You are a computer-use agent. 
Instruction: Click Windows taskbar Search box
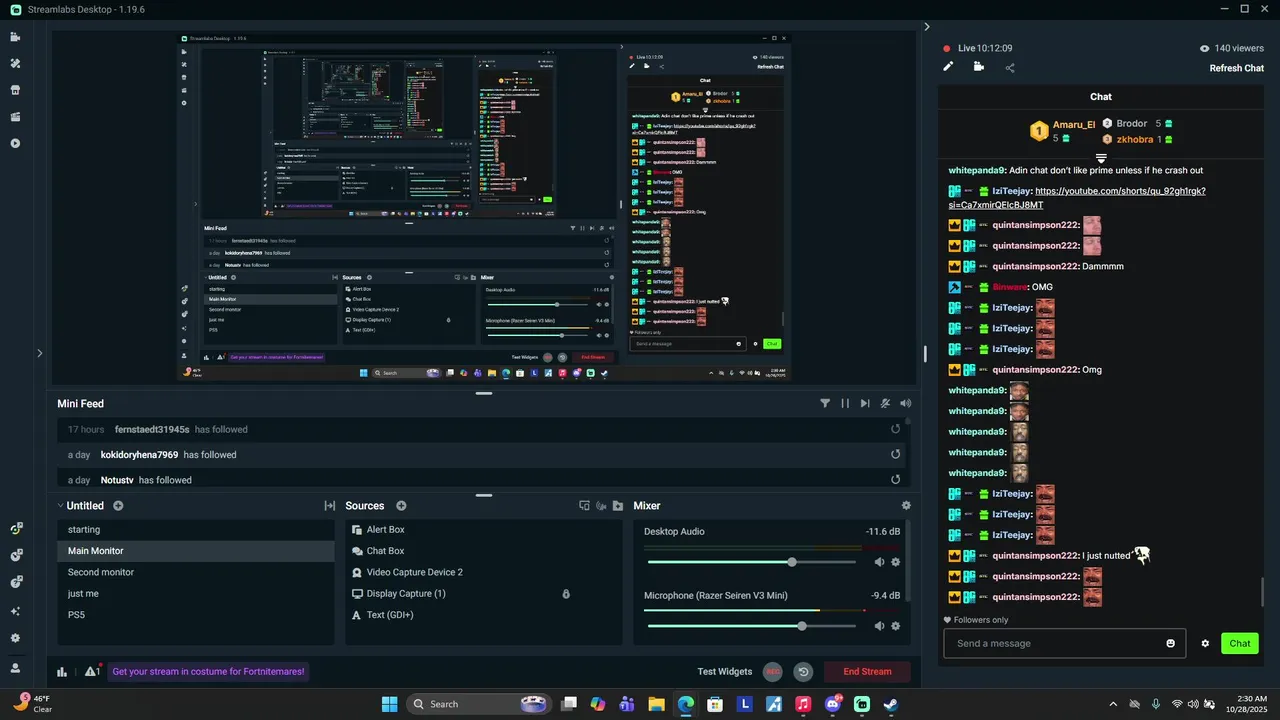point(479,704)
